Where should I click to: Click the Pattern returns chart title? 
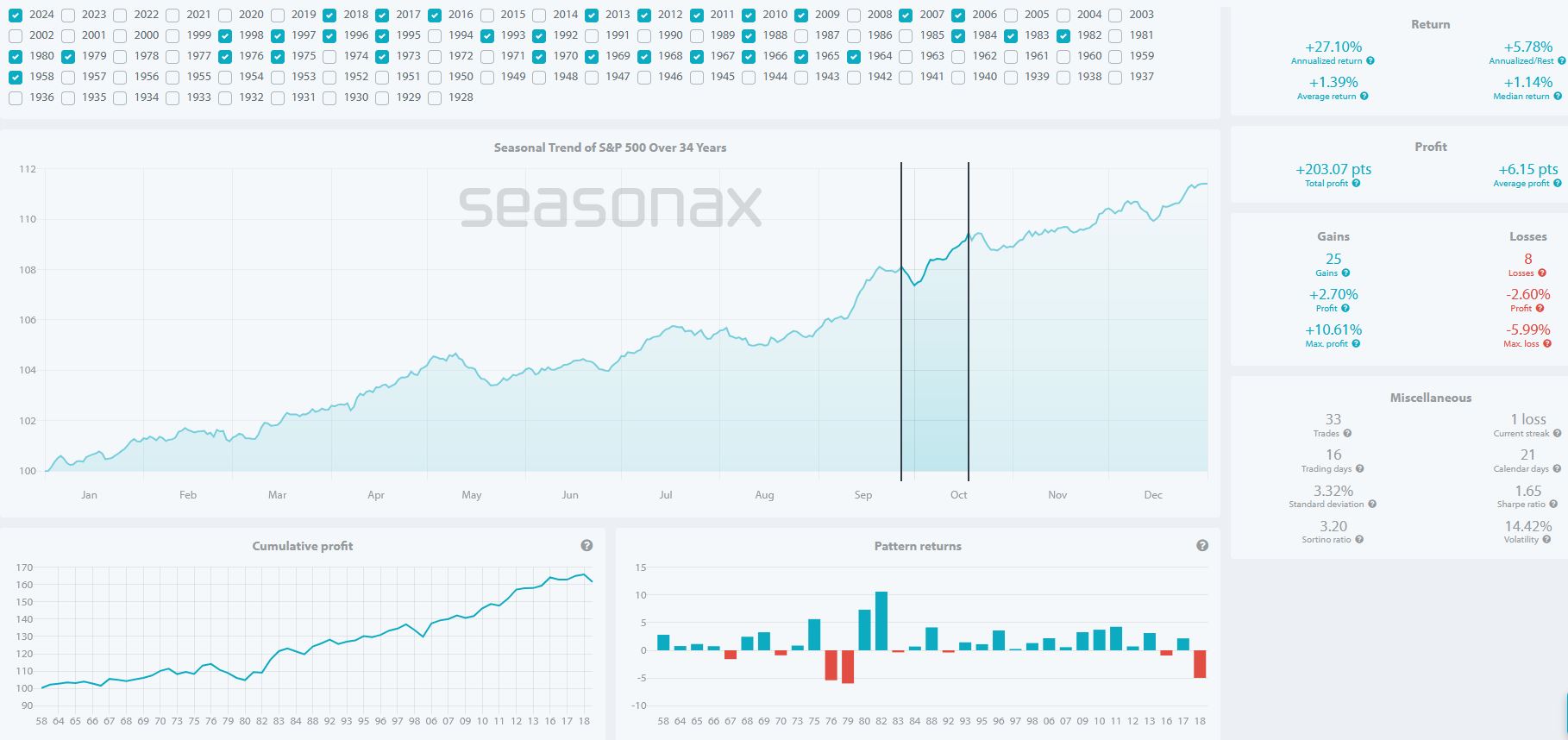tap(918, 546)
